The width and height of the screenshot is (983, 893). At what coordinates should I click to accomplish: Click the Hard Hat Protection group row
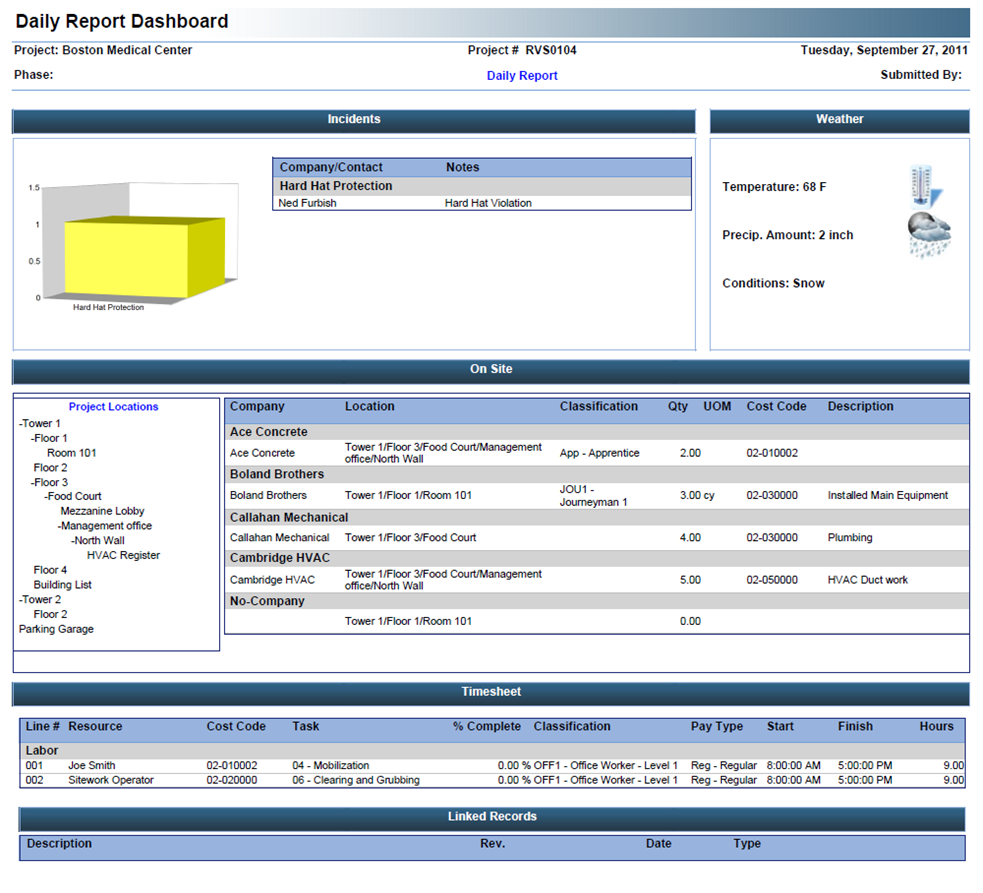[x=481, y=186]
